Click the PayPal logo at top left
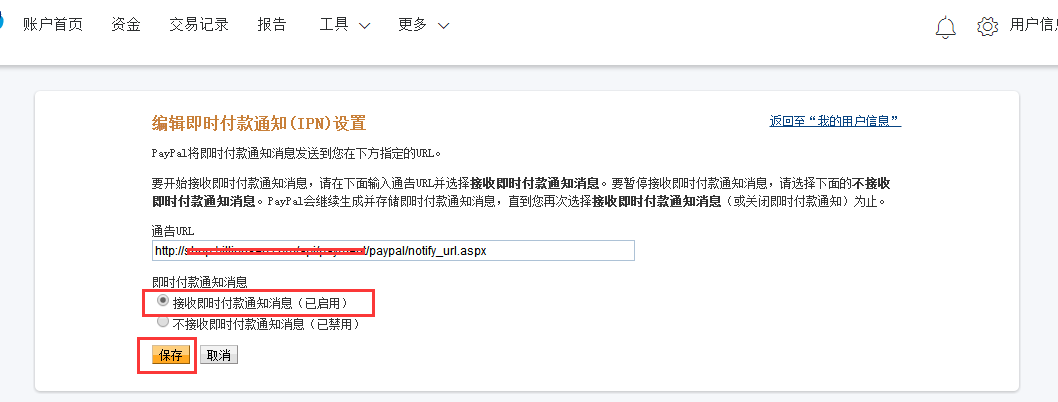The image size is (1058, 402). coord(3,25)
